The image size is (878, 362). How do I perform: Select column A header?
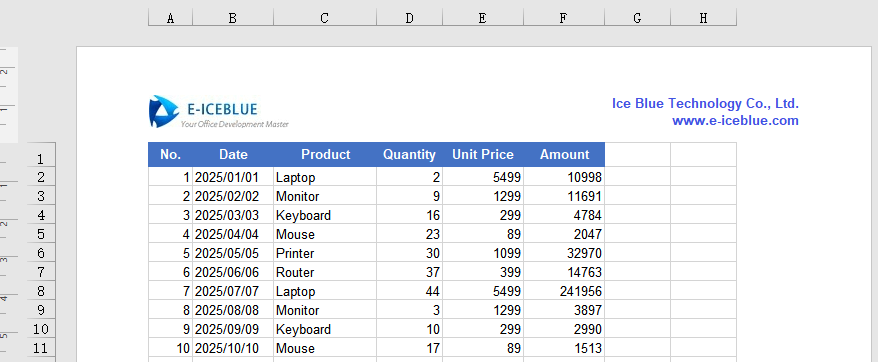click(170, 17)
